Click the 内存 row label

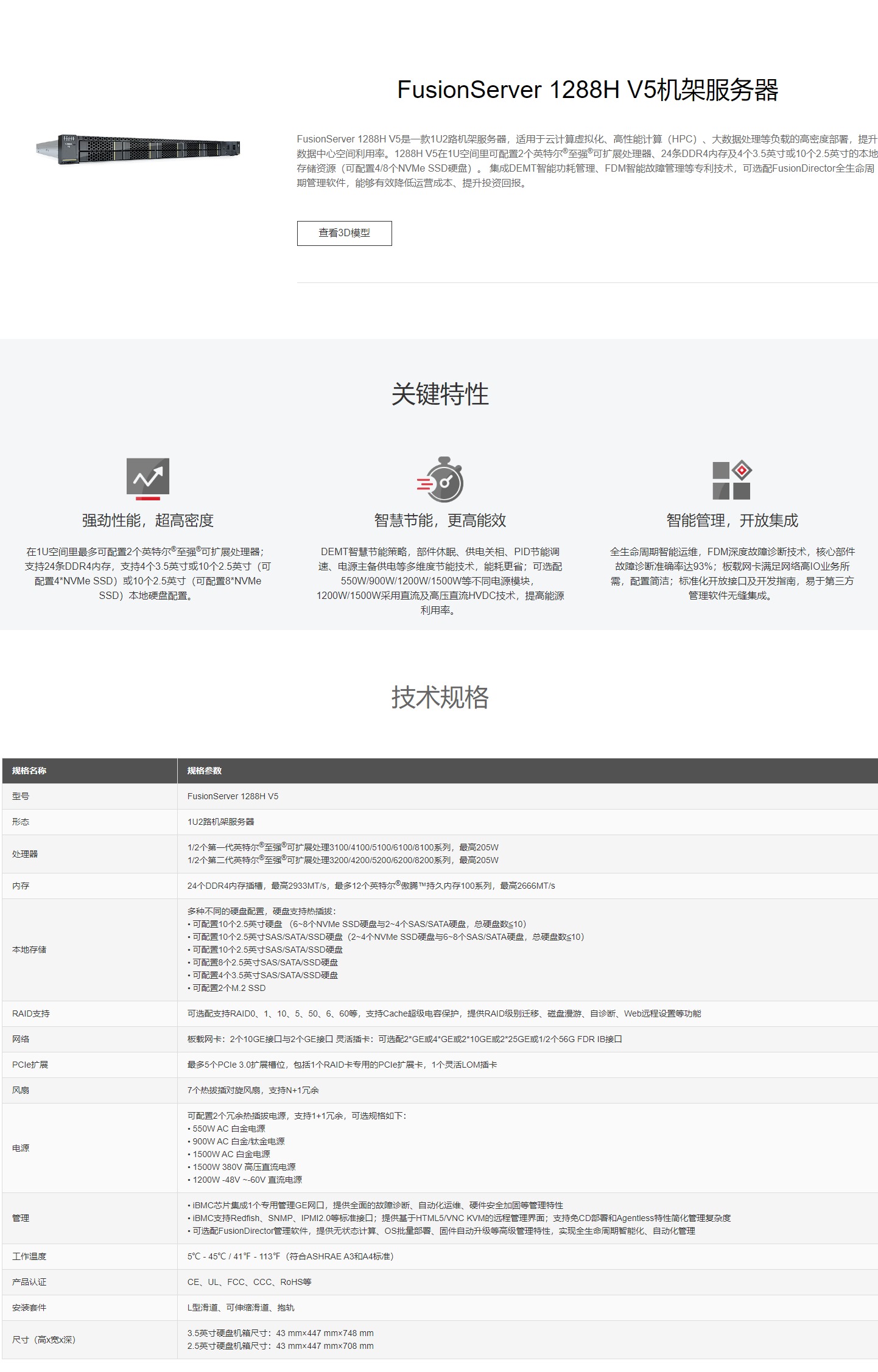[21, 886]
